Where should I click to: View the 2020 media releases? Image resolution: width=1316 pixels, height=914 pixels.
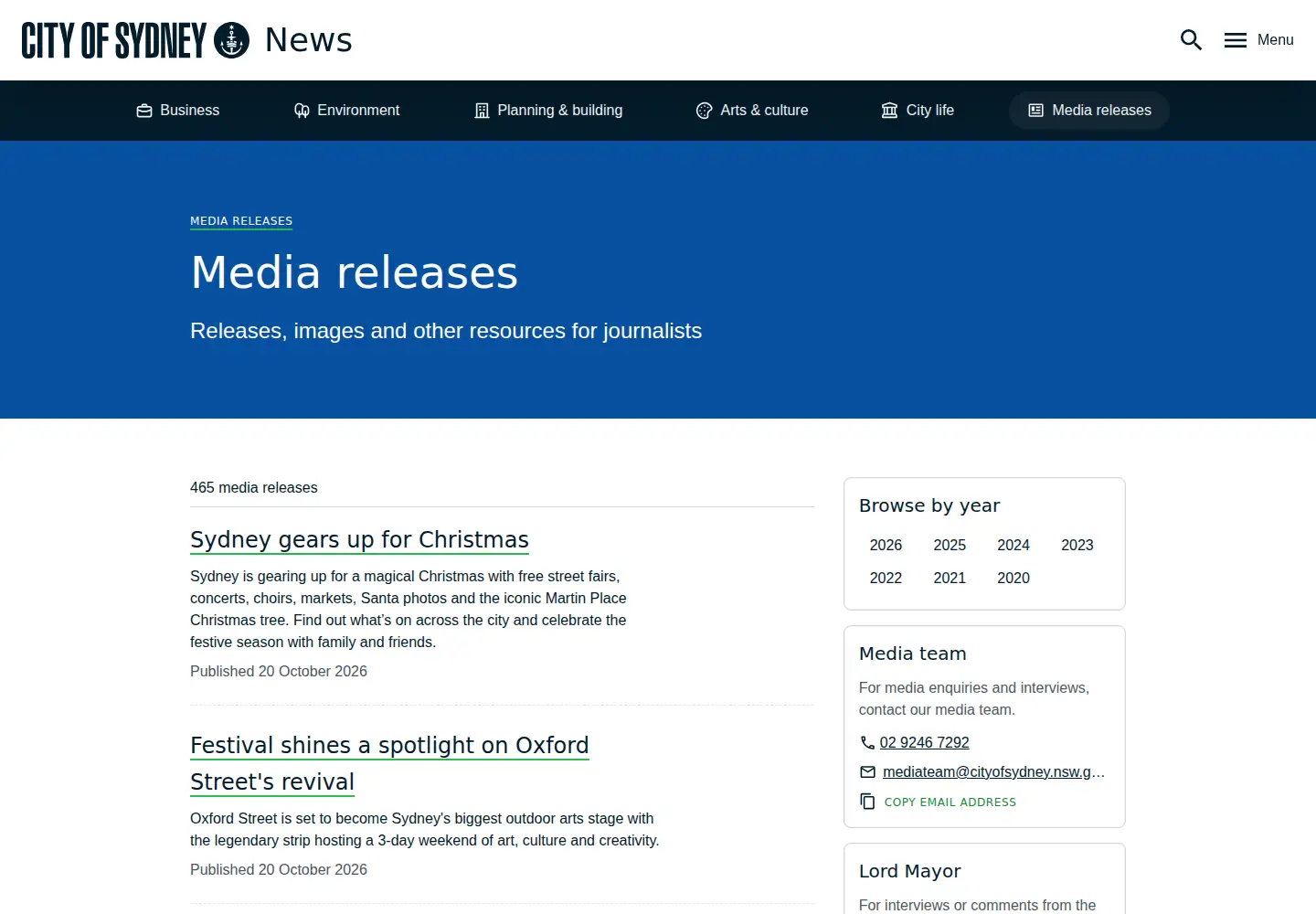[1014, 579]
